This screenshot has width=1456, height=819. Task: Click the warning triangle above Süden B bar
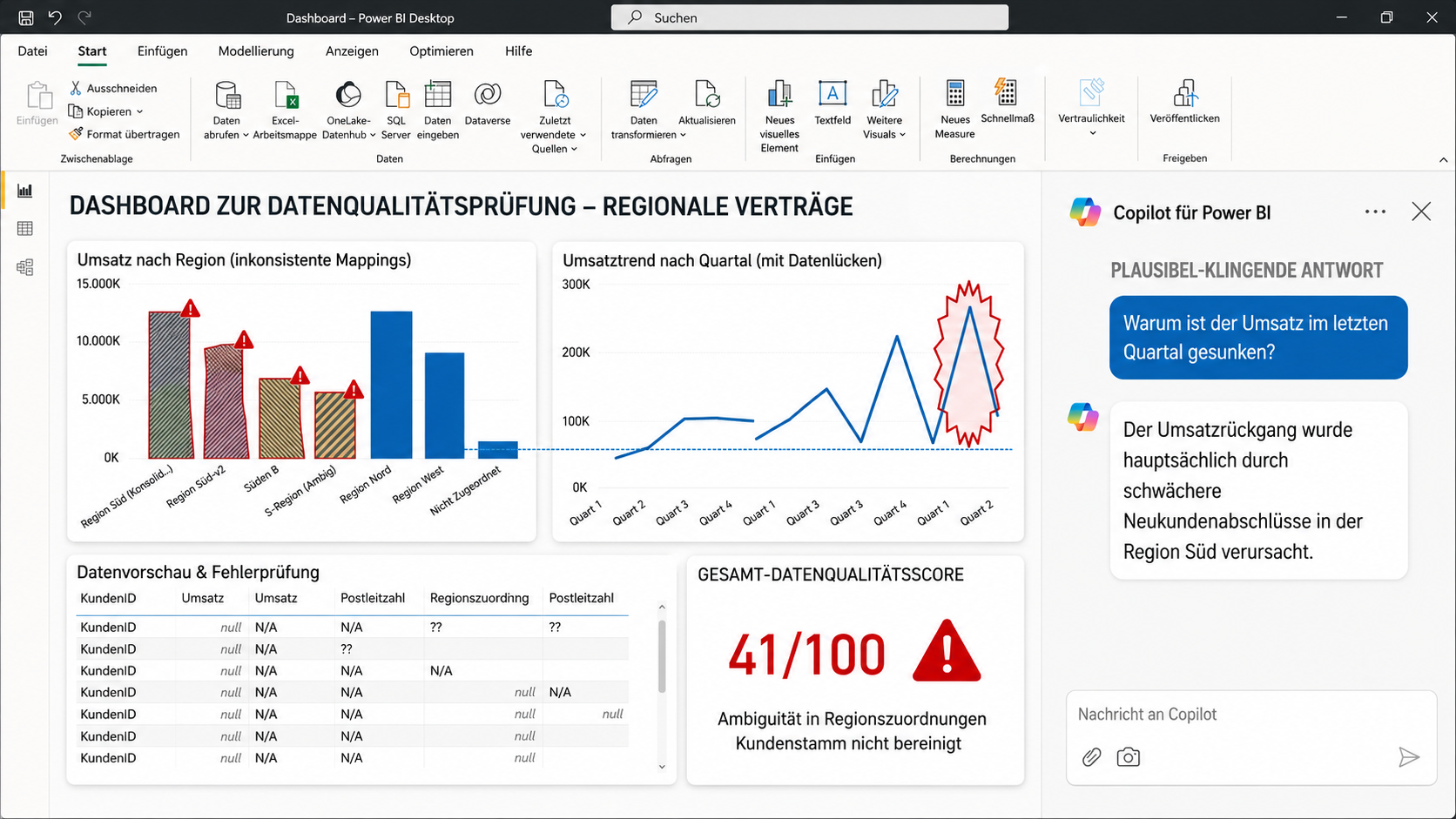pos(300,376)
